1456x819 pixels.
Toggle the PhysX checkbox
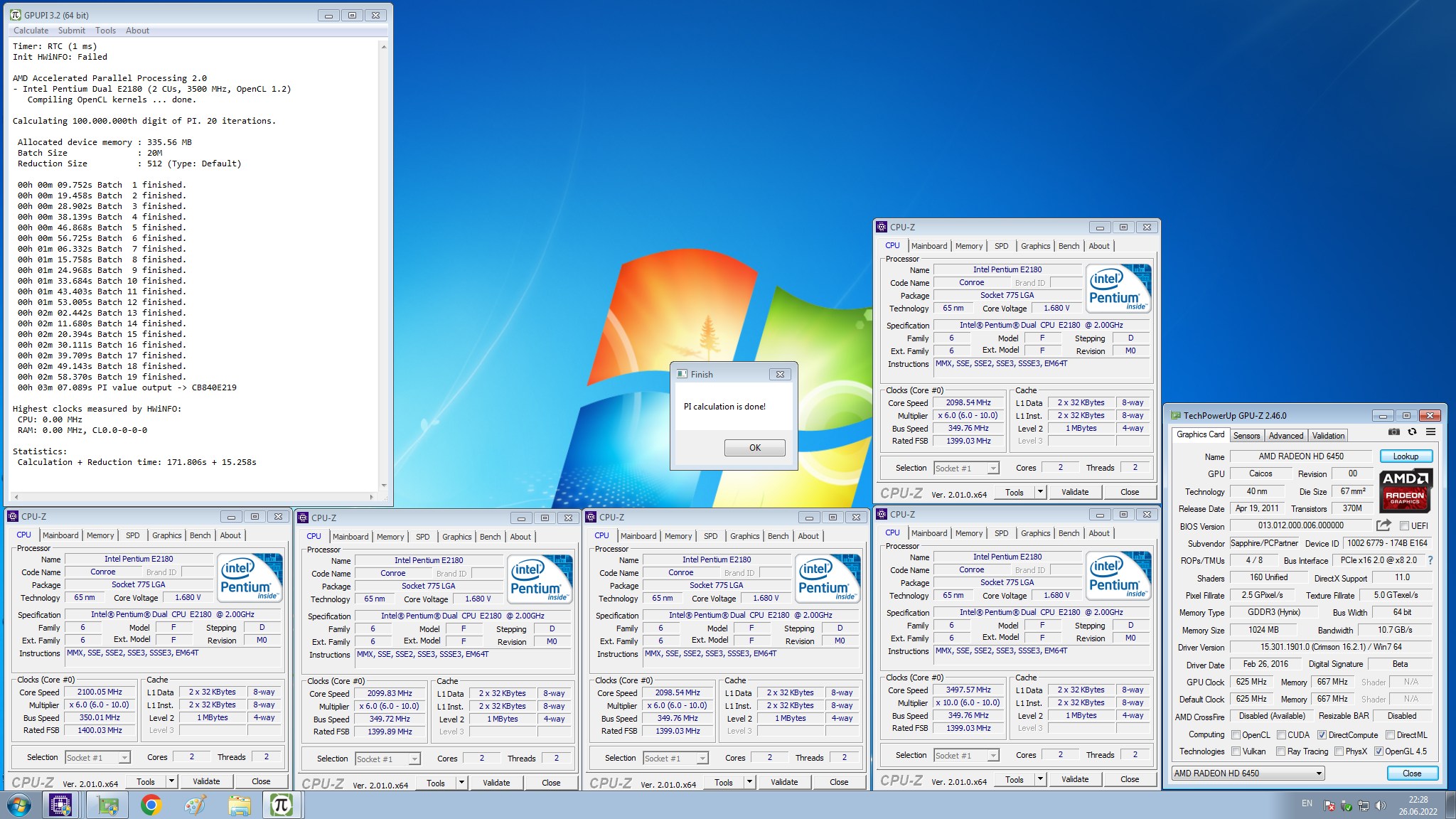point(1339,751)
